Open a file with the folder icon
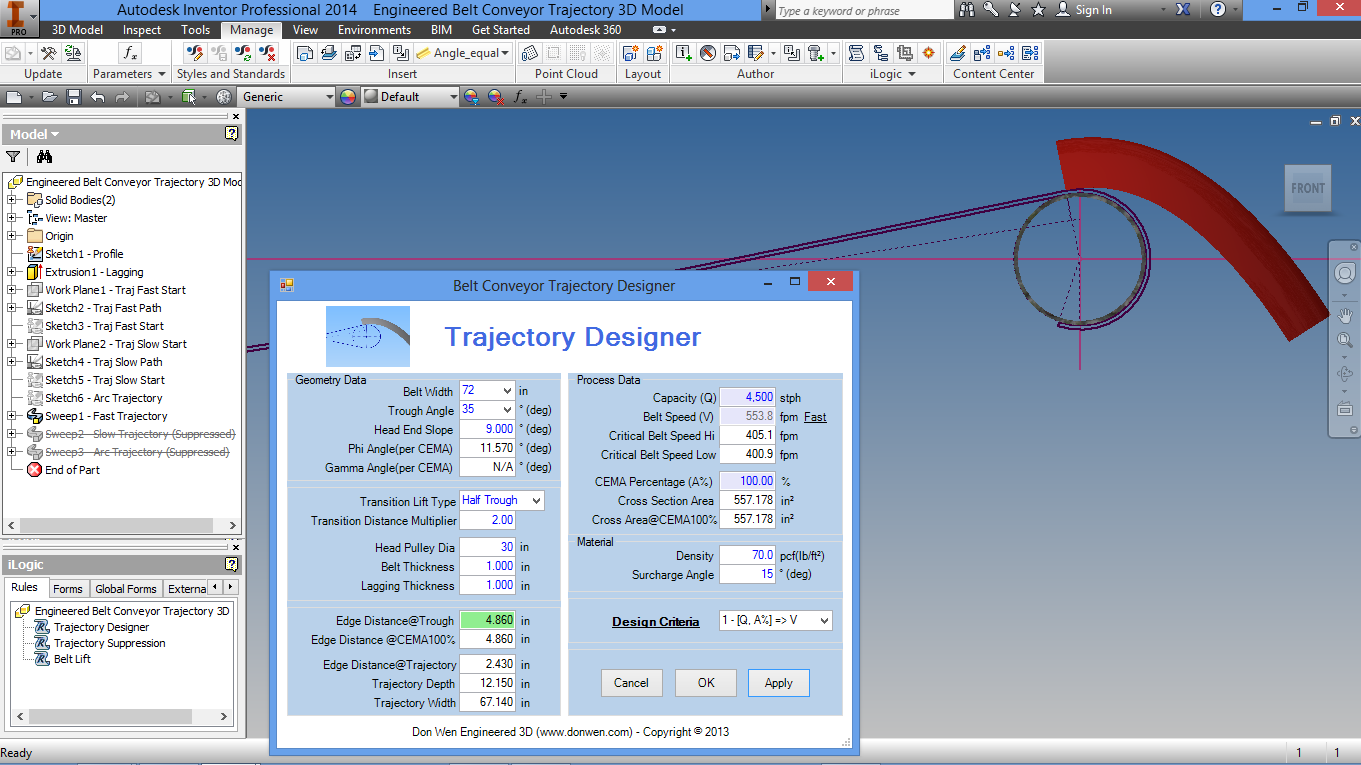The image size is (1361, 765). [x=49, y=97]
